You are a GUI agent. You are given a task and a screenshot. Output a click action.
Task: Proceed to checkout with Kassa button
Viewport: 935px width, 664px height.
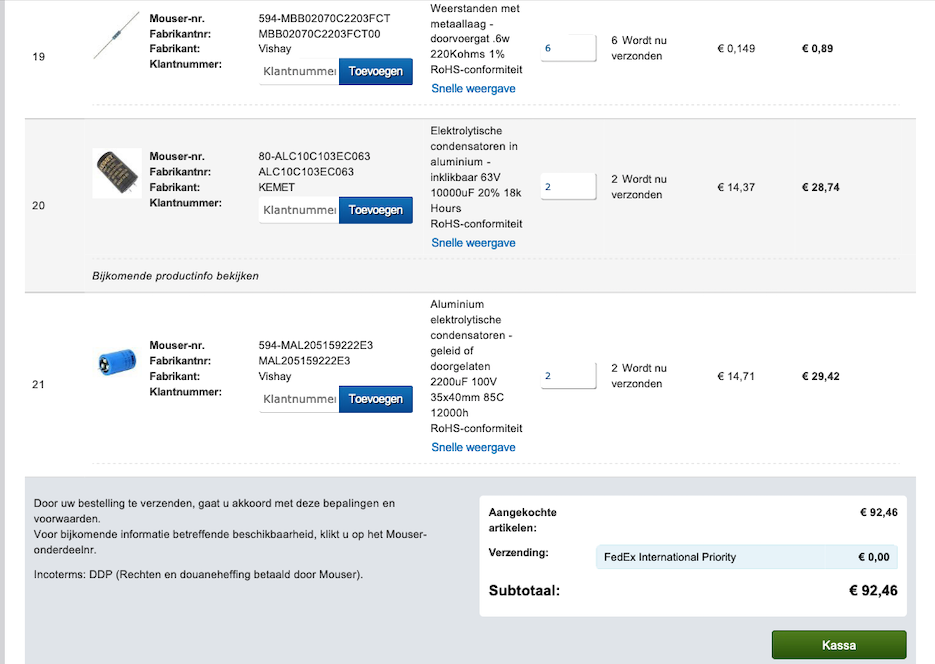coord(838,645)
